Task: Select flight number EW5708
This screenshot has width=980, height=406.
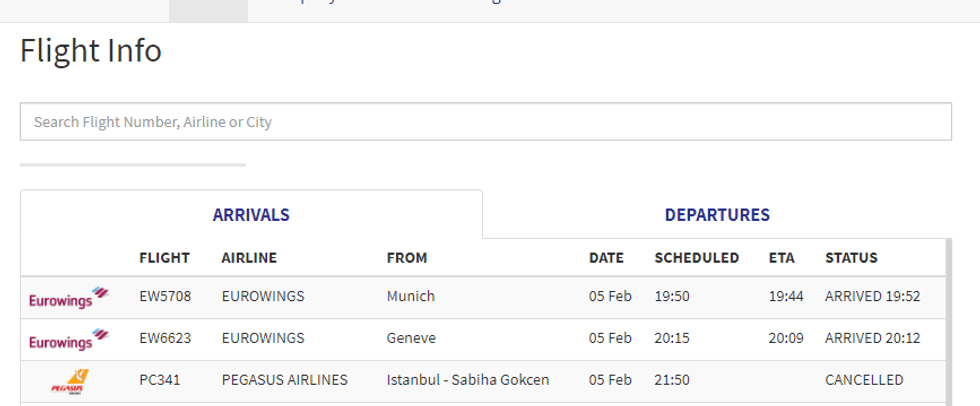Action: (165, 297)
